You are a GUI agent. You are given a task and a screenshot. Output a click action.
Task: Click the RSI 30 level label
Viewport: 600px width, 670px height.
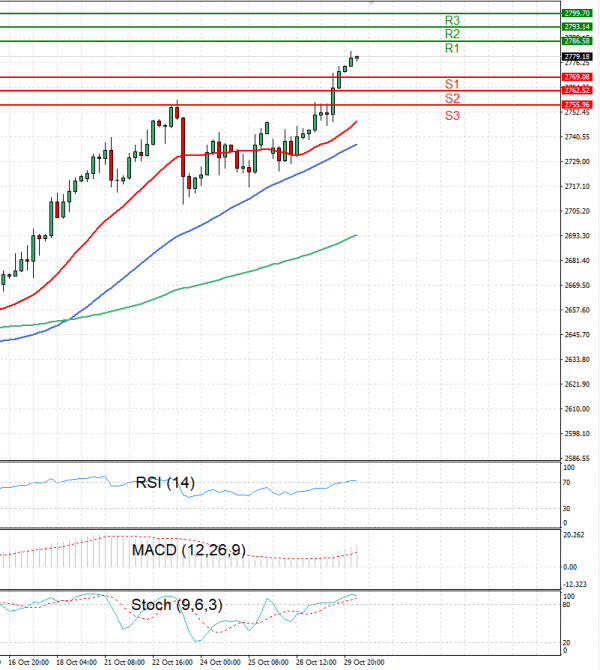click(x=566, y=509)
